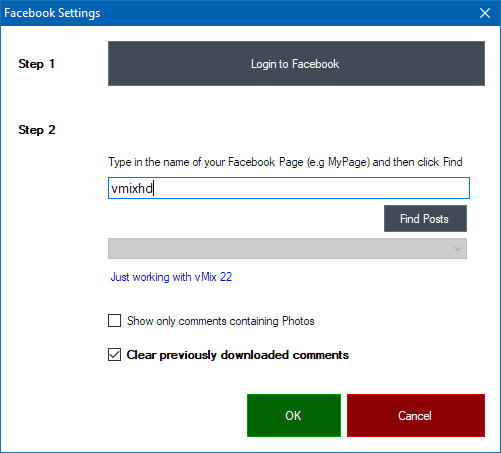Viewport: 501px width, 453px height.
Task: Focus the page name field containing vmixhd
Action: click(289, 188)
